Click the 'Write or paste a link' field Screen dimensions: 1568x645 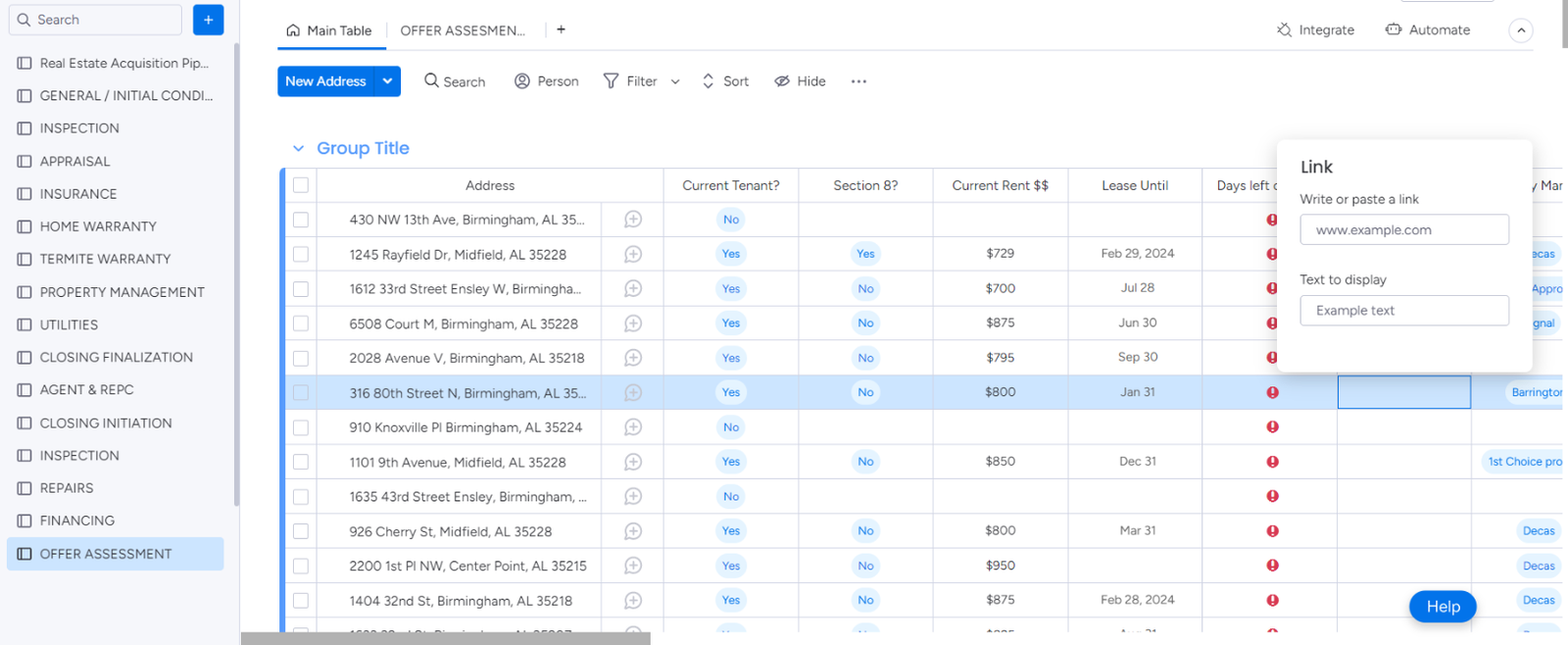pyautogui.click(x=1403, y=229)
